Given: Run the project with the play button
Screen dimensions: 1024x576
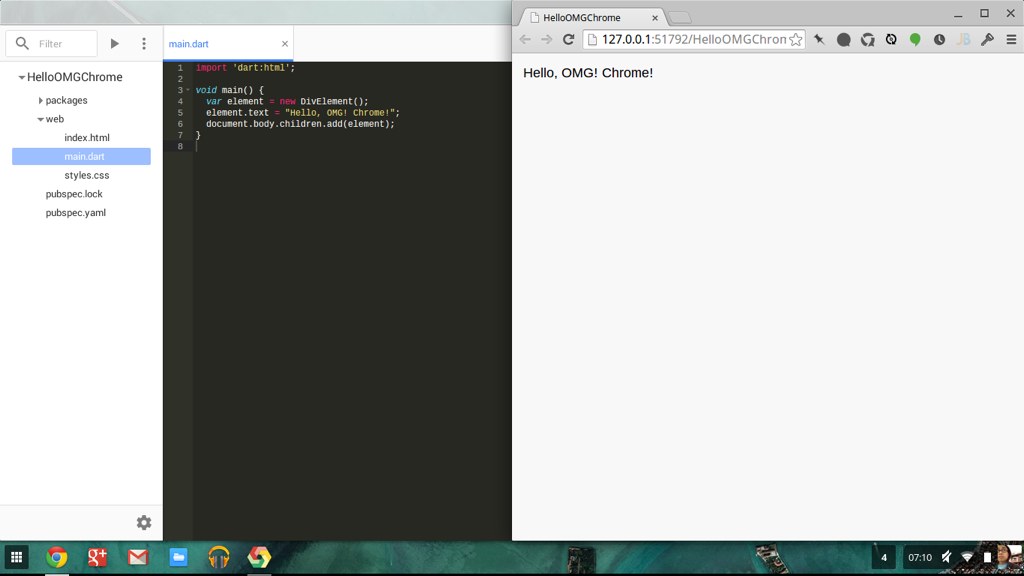Looking at the screenshot, I should pos(115,44).
